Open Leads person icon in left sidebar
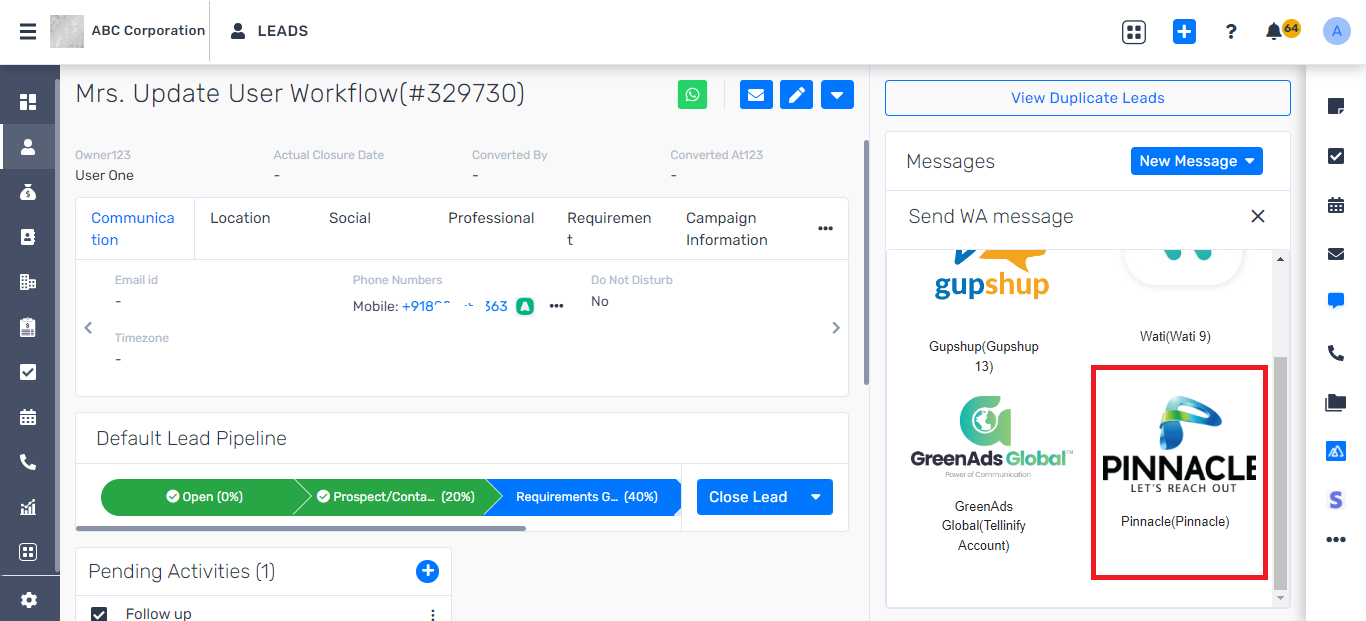This screenshot has height=621, width=1366. pyautogui.click(x=28, y=147)
